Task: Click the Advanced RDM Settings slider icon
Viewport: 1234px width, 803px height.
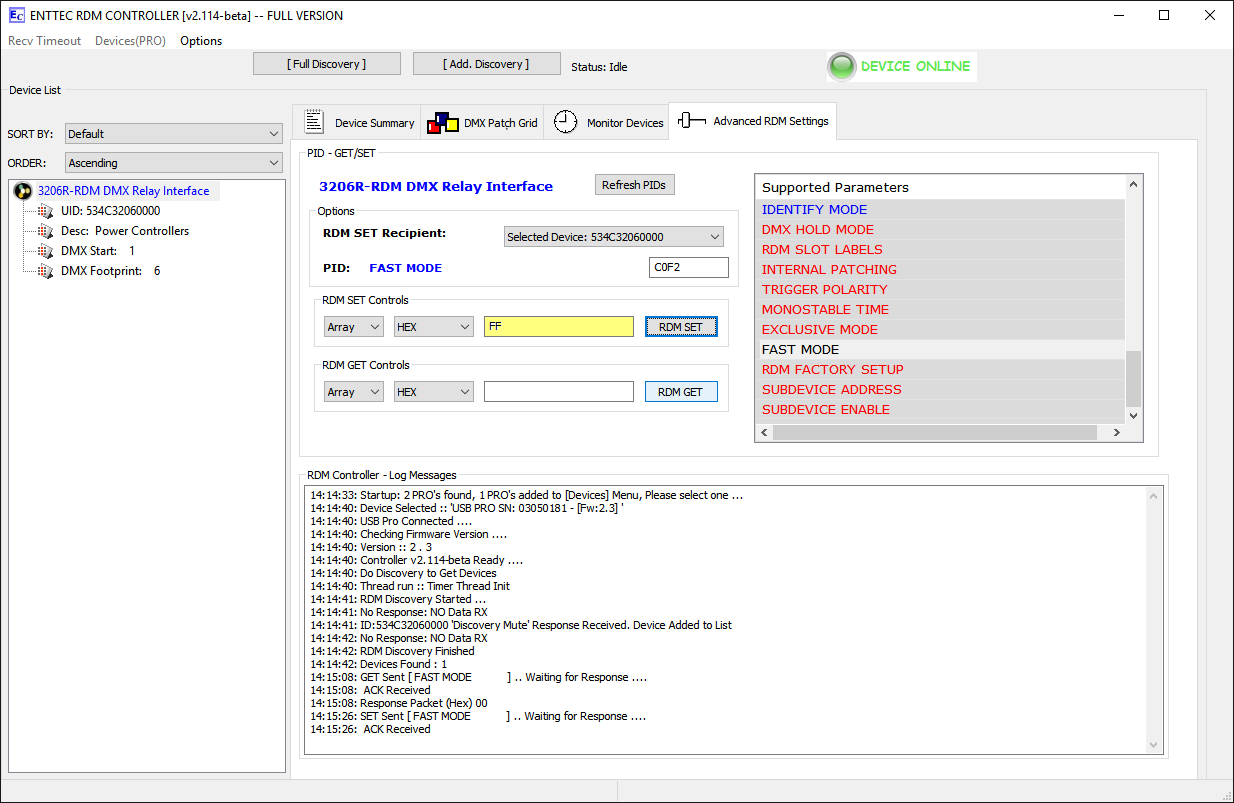Action: 692,121
